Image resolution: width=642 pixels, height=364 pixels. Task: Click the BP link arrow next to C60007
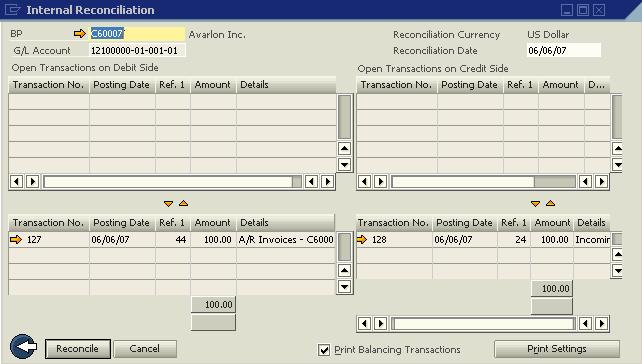(x=79, y=34)
